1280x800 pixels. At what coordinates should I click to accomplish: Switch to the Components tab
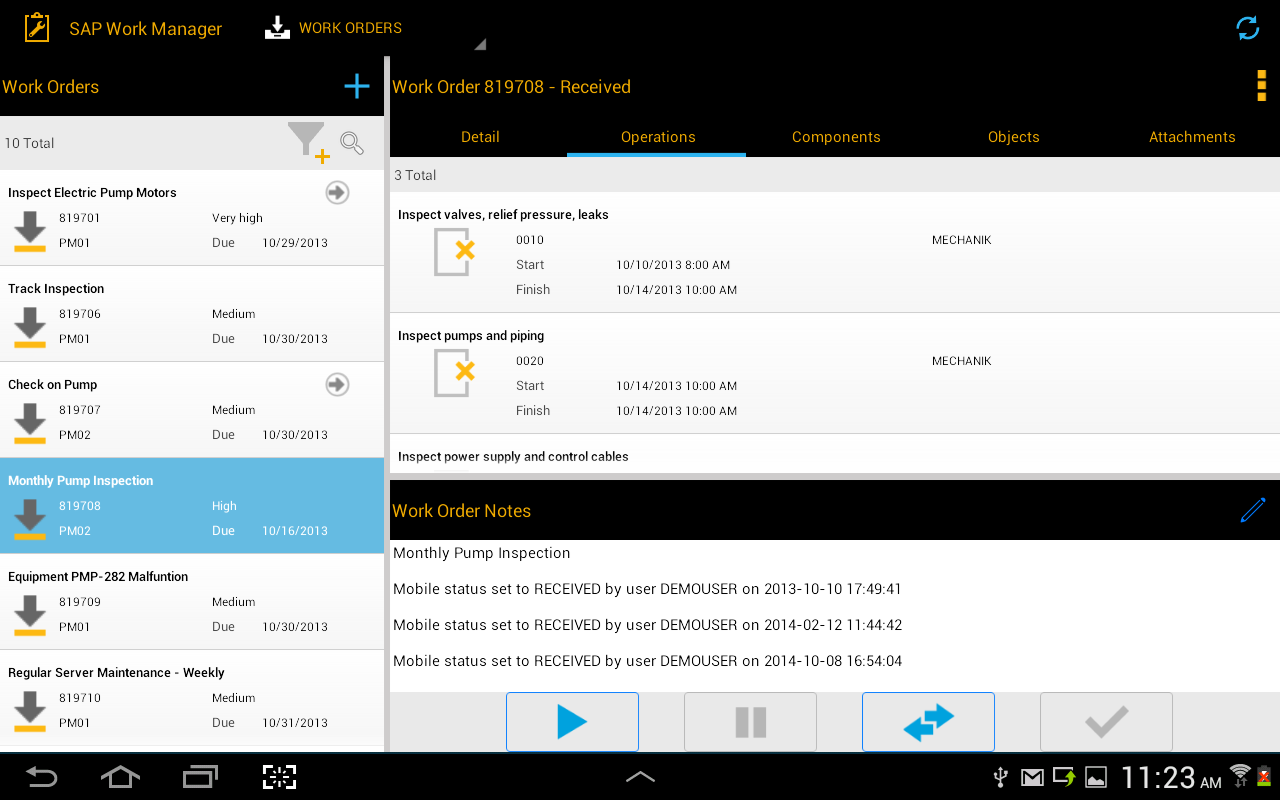(x=836, y=136)
